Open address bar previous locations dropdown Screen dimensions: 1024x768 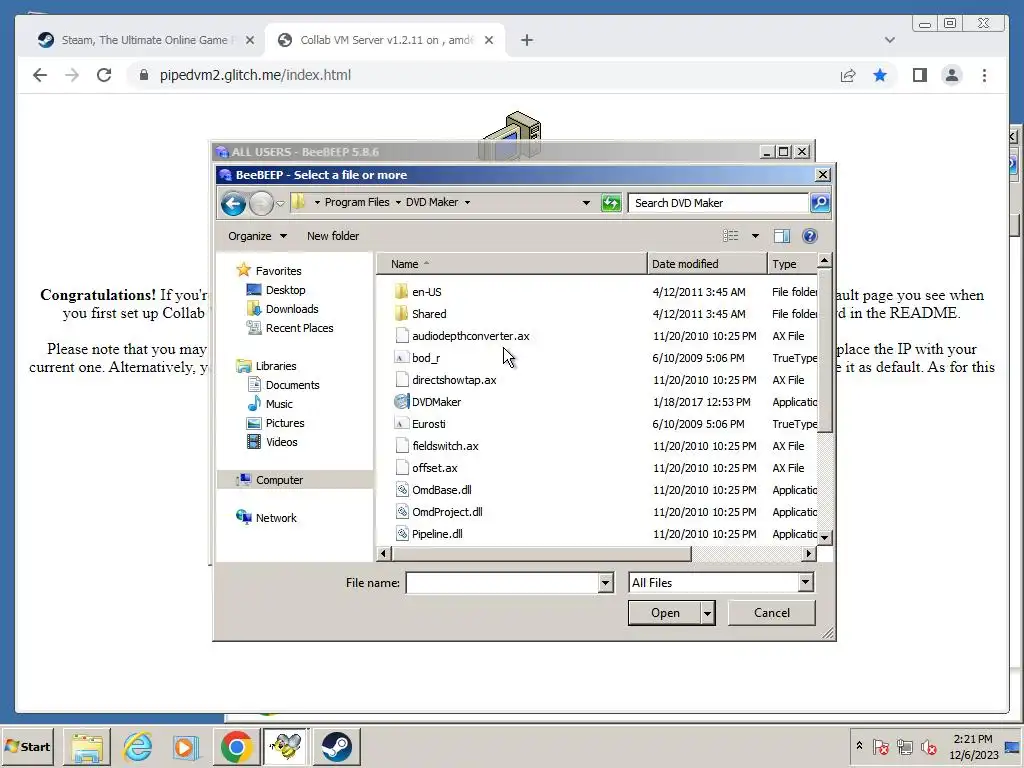(x=586, y=202)
